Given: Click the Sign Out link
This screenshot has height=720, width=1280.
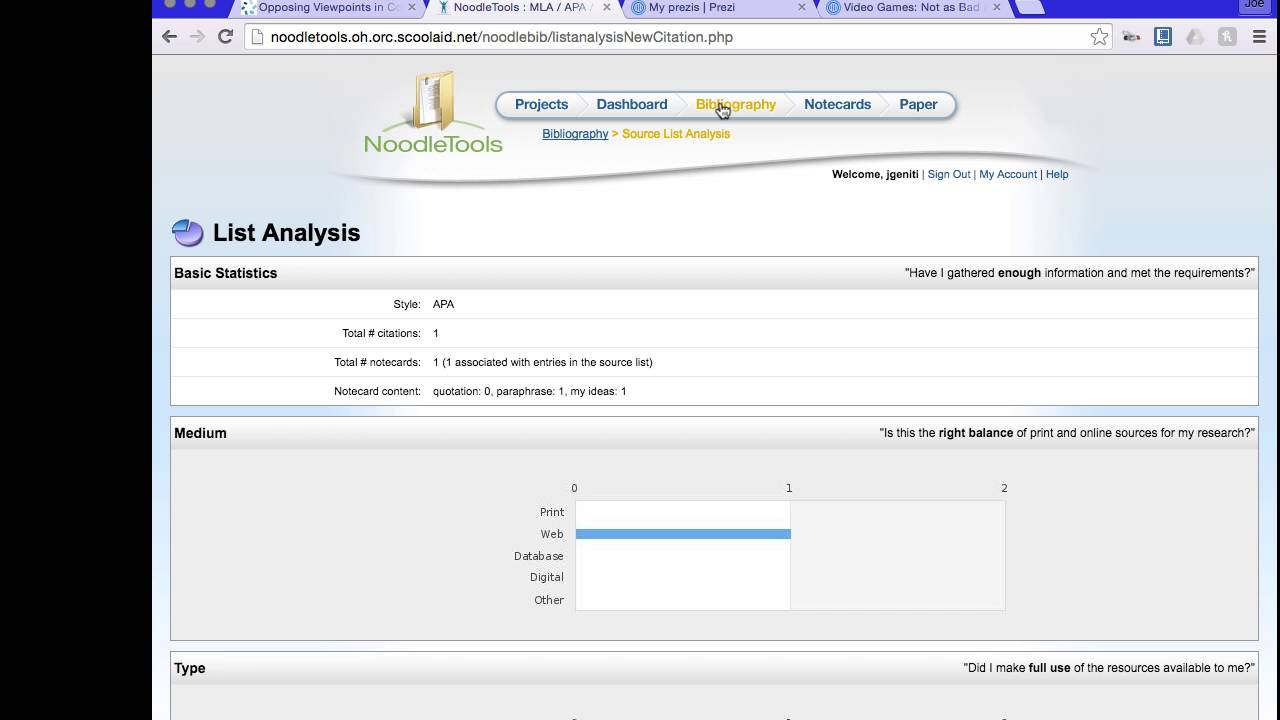Looking at the screenshot, I should (949, 174).
